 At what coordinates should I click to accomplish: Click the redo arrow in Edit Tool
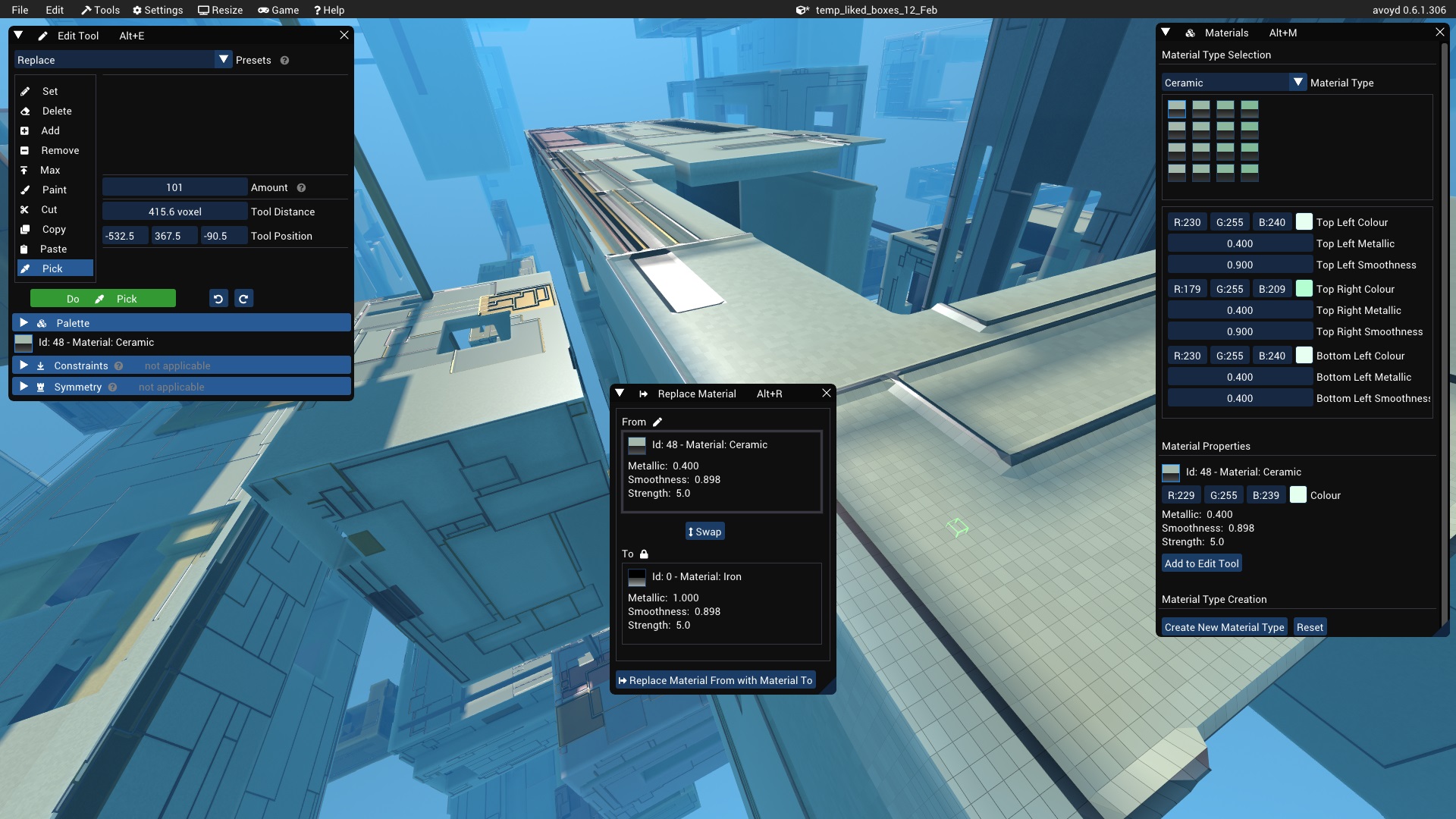243,298
